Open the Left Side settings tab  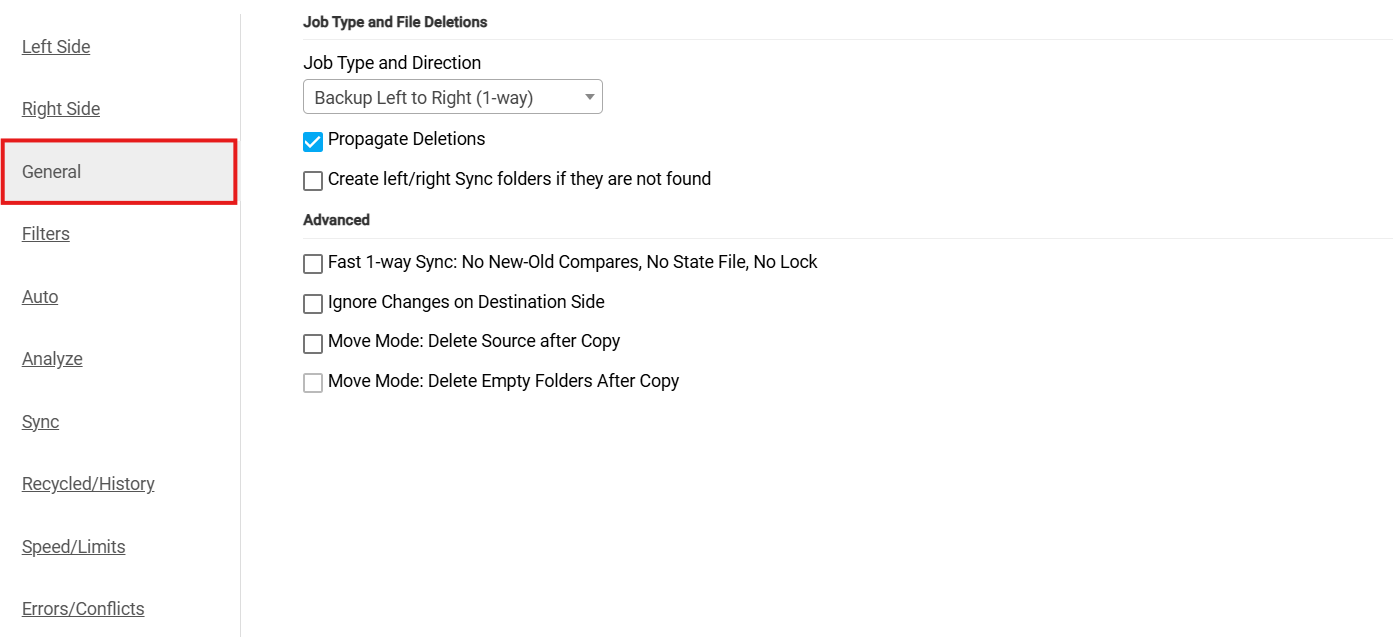pos(56,47)
